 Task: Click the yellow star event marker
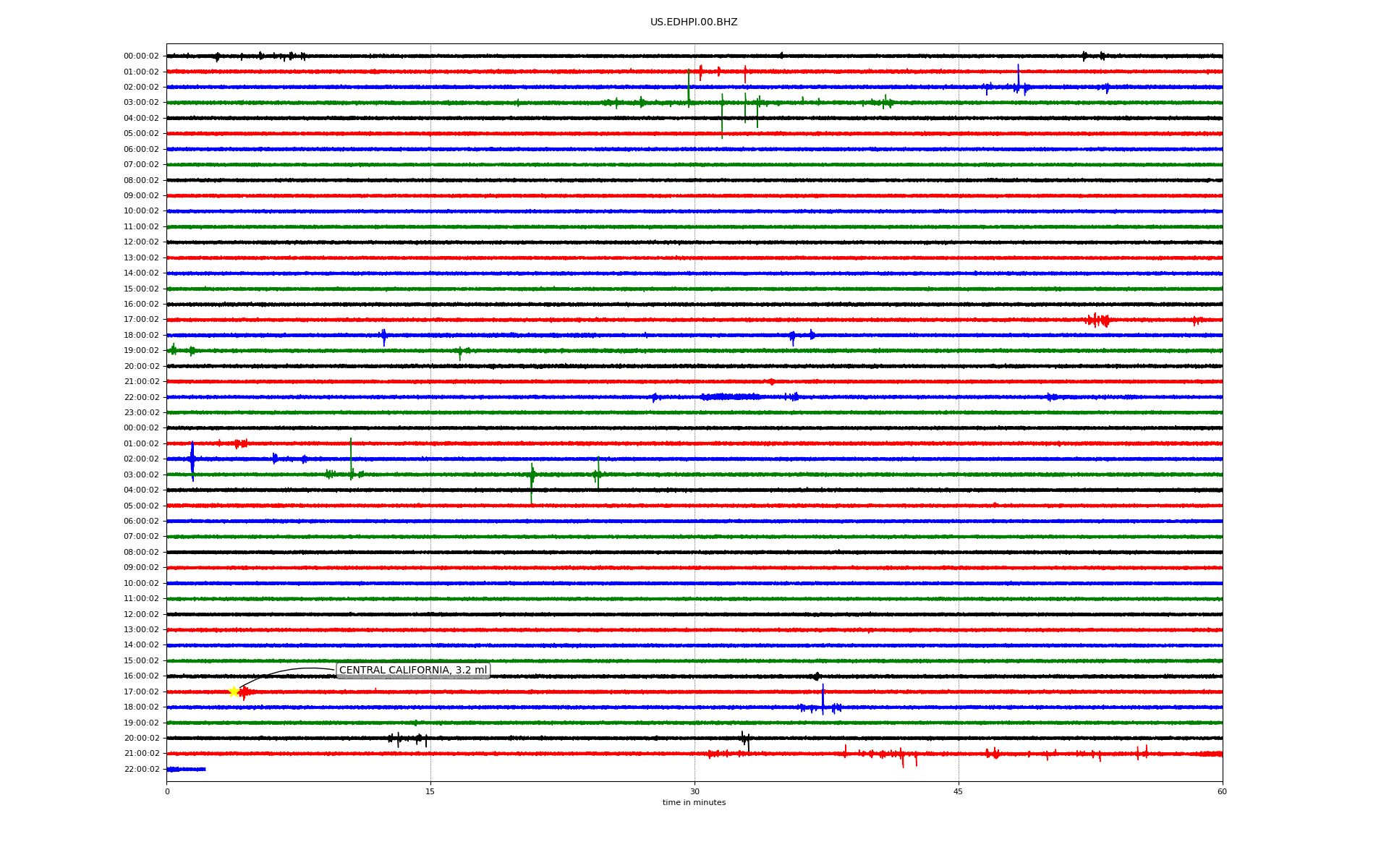point(234,692)
